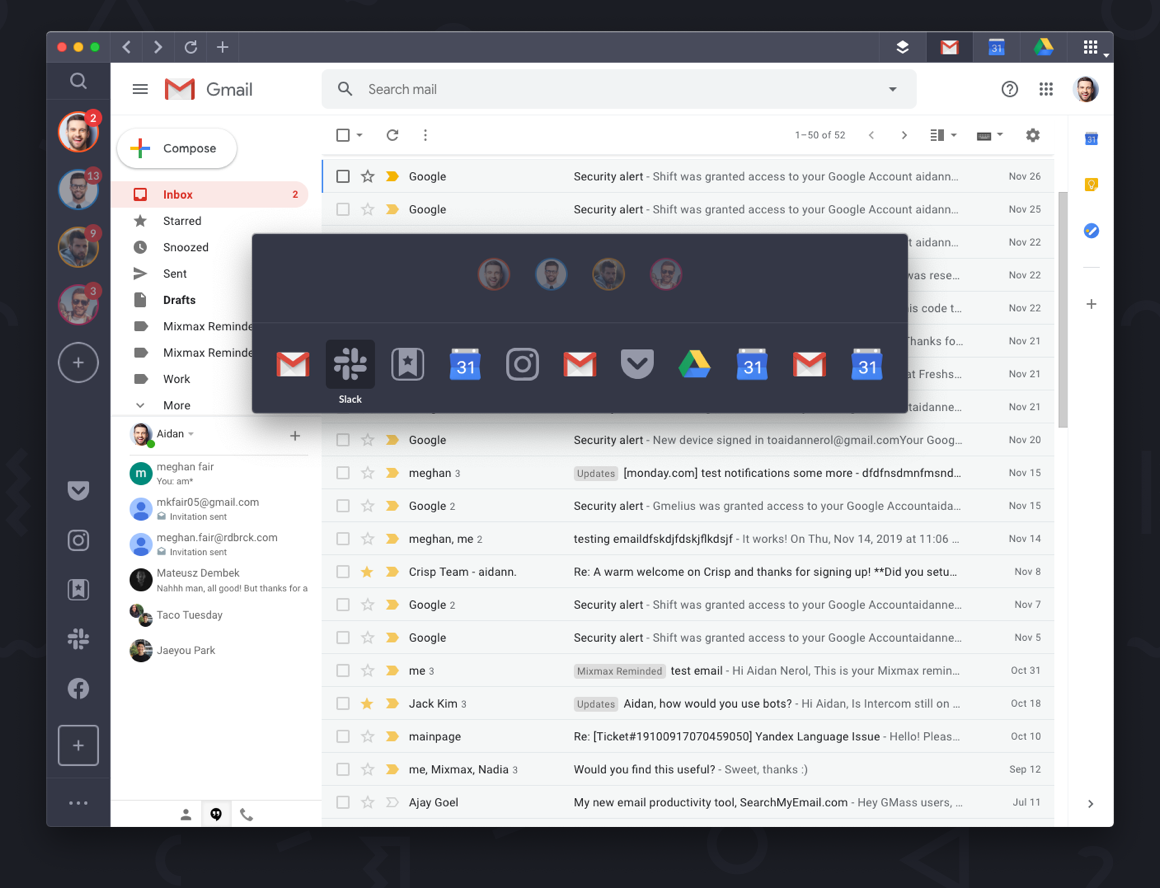Go back with the browser back arrow

coord(127,47)
